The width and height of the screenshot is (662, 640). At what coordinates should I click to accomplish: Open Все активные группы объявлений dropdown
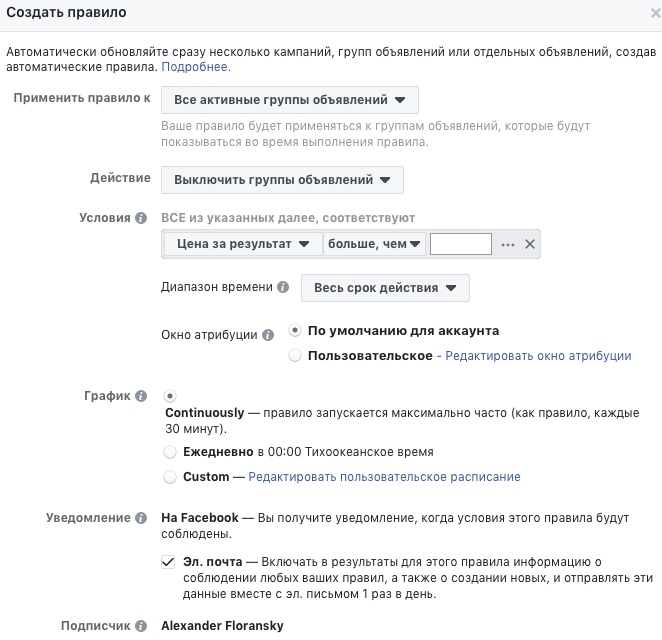pyautogui.click(x=290, y=100)
